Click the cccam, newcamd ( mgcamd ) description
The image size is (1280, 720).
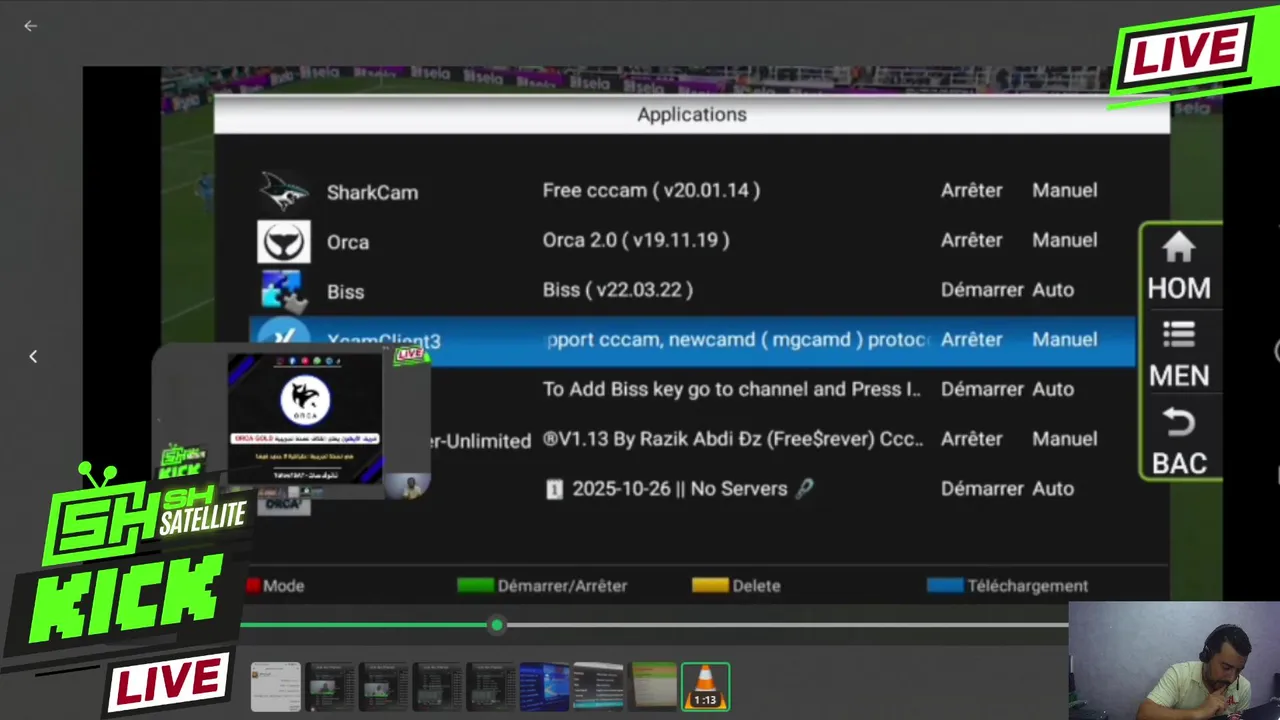[x=738, y=340]
